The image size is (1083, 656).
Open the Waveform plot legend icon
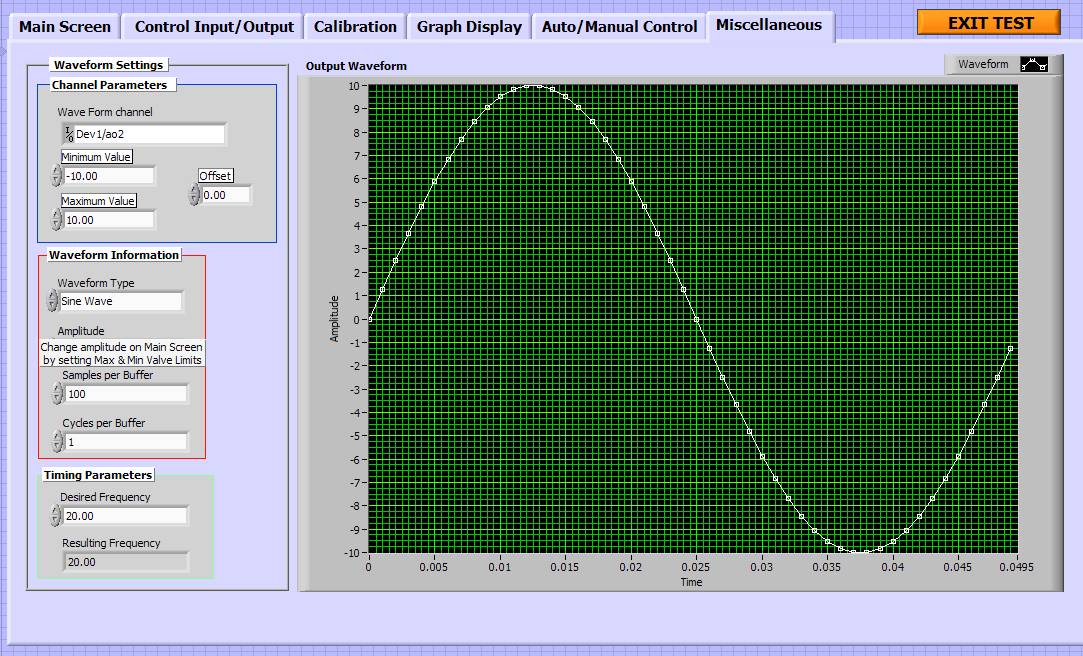click(1035, 64)
